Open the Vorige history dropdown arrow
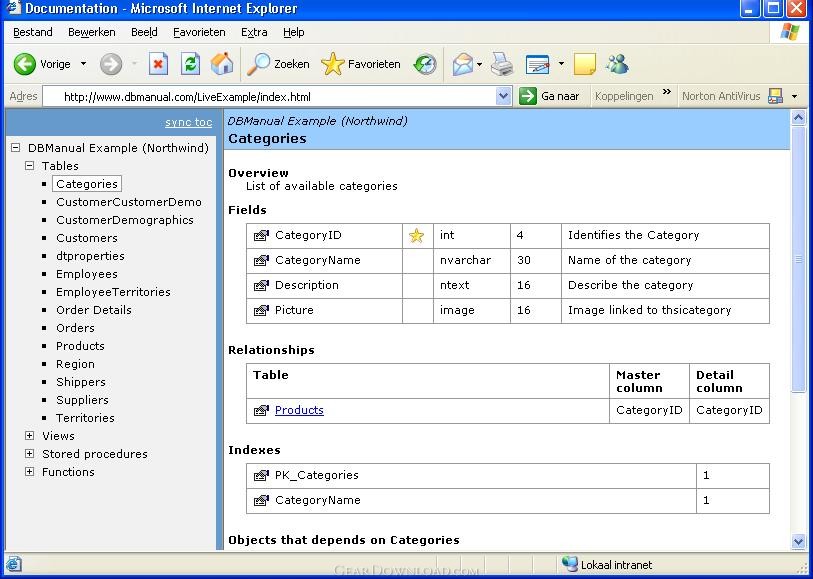813x579 pixels. click(x=83, y=64)
